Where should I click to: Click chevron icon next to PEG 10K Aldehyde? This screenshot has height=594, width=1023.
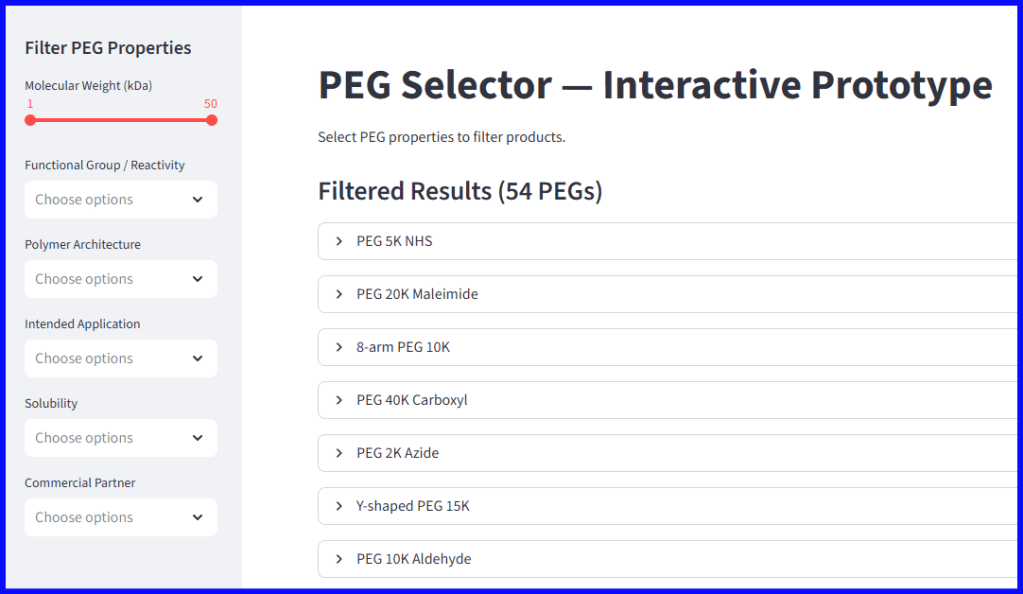338,558
